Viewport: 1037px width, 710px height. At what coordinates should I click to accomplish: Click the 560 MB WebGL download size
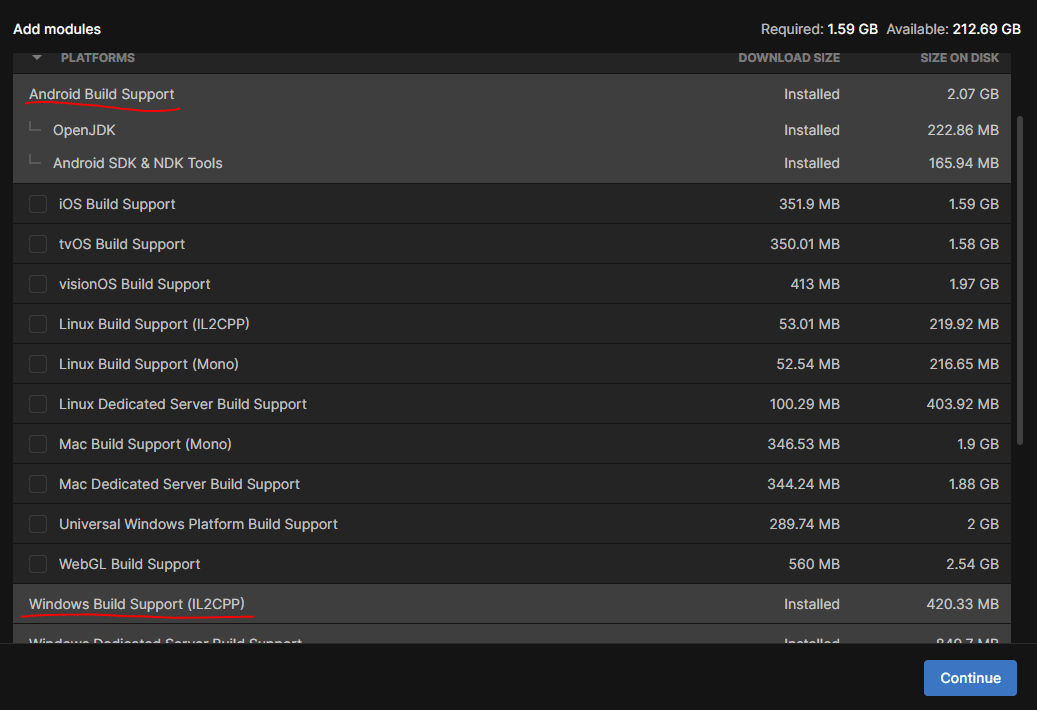(814, 564)
